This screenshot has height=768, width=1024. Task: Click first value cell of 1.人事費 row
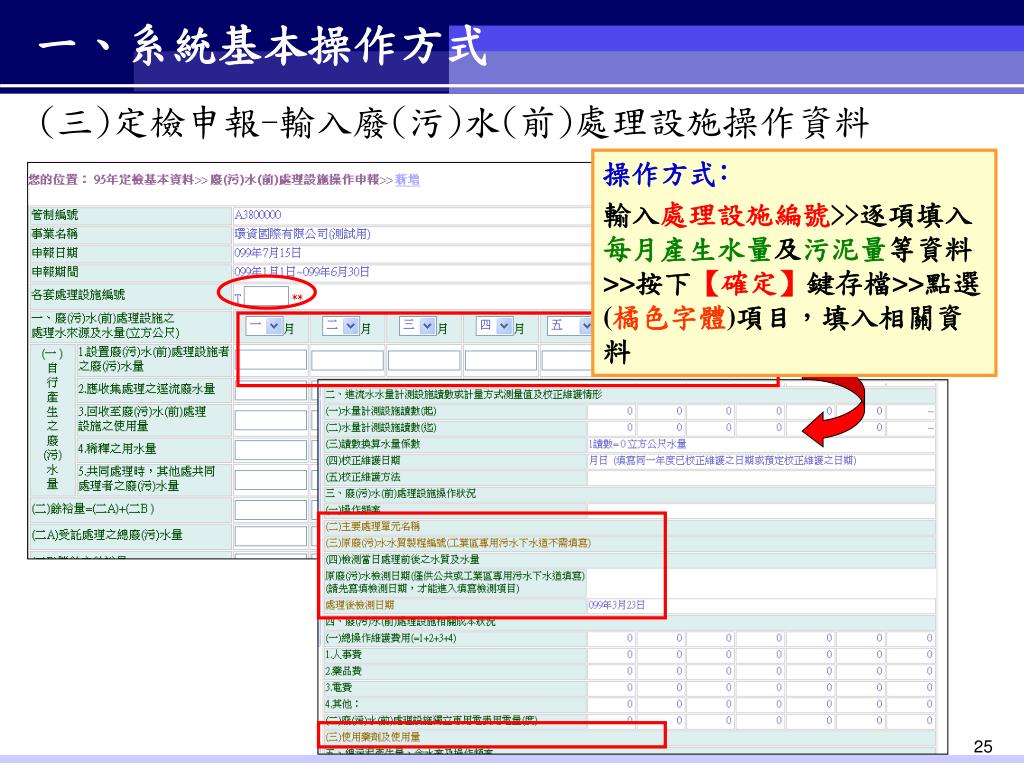[x=611, y=654]
